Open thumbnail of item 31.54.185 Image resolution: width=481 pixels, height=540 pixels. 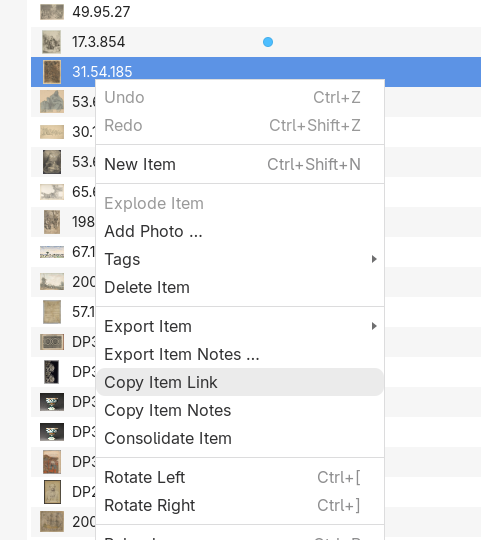coord(52,72)
